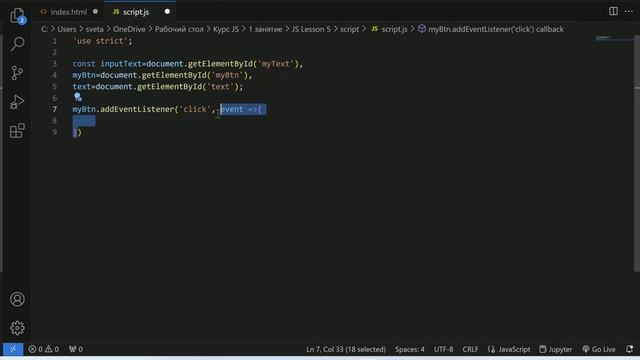Click line number 7 in gutter
640x360 pixels.
coord(55,109)
